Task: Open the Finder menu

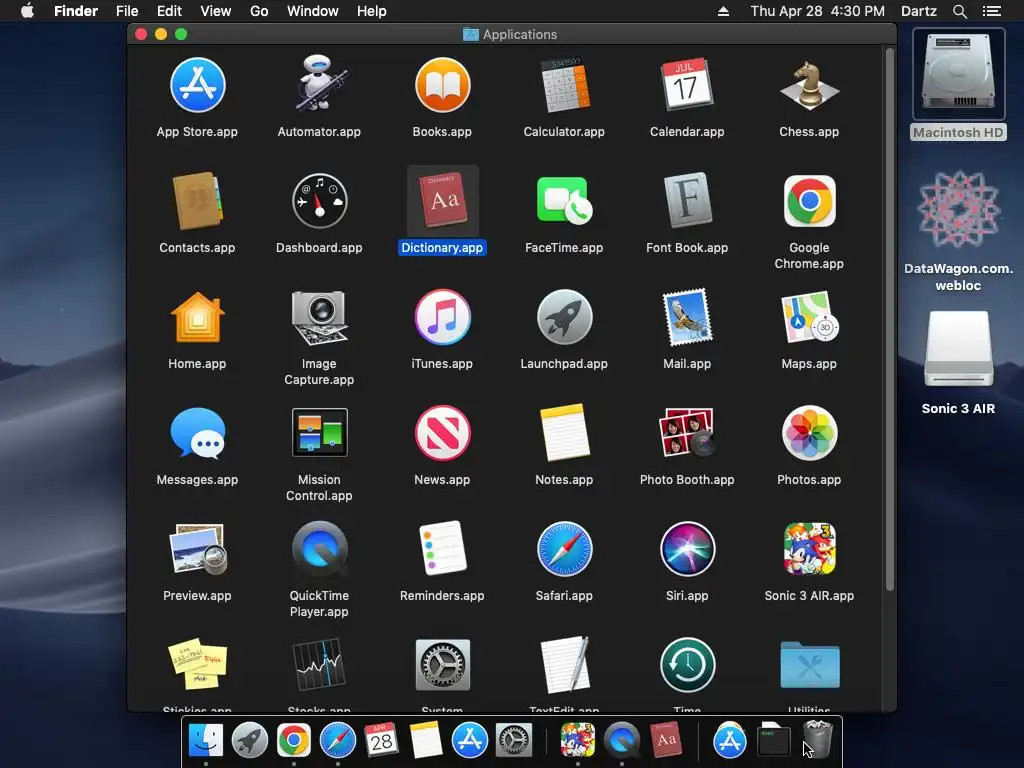Action: [x=76, y=11]
